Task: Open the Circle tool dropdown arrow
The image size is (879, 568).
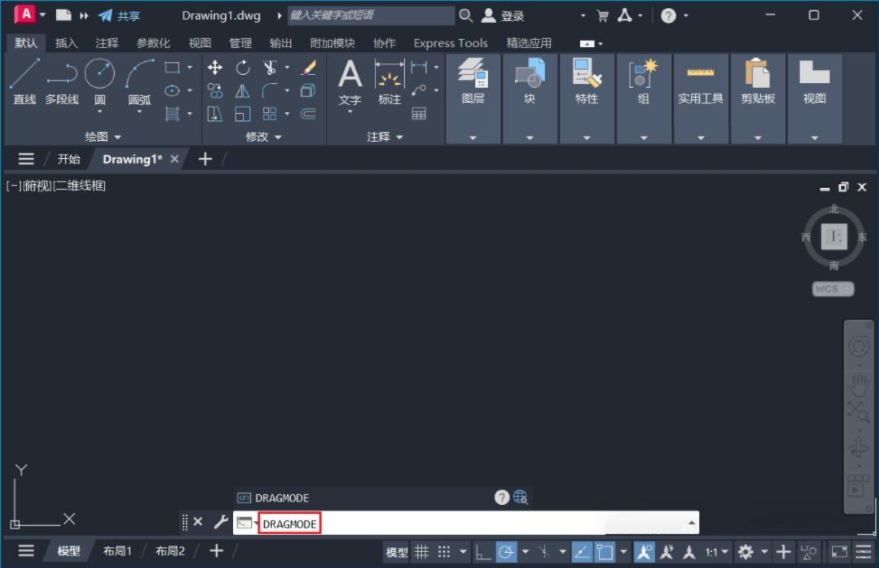Action: pyautogui.click(x=100, y=112)
